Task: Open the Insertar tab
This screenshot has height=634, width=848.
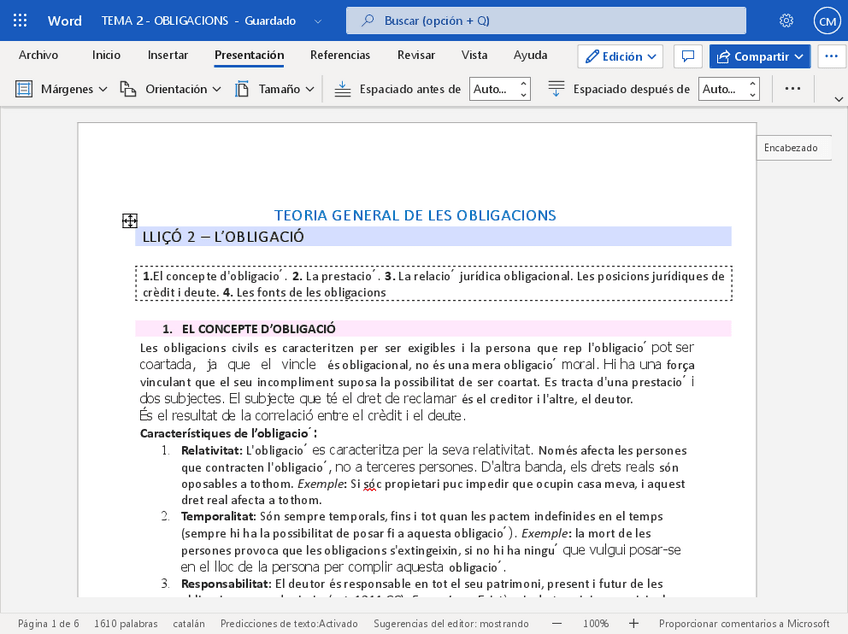Action: [x=167, y=55]
